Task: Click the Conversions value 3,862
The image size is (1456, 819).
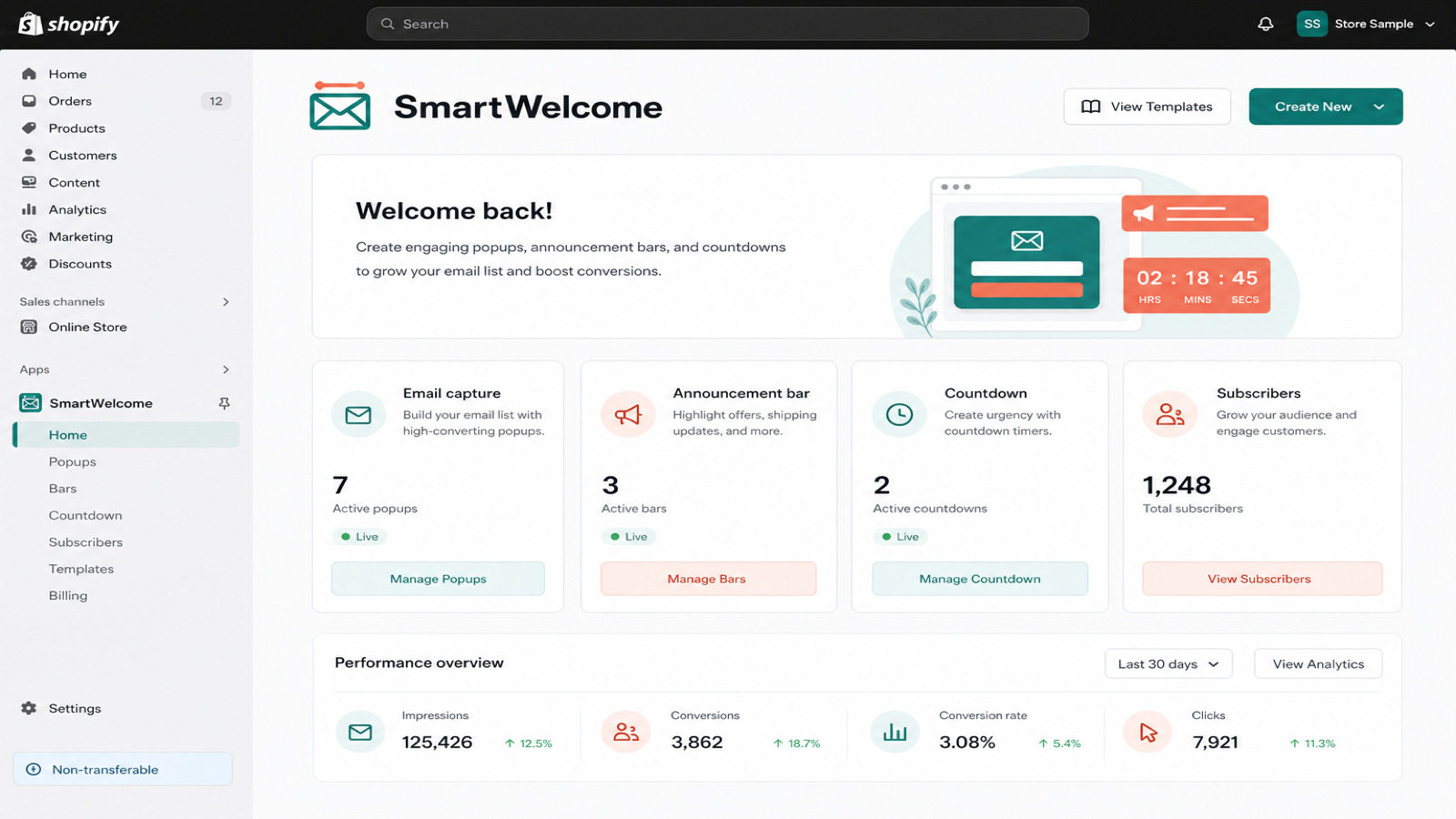Action: [697, 743]
